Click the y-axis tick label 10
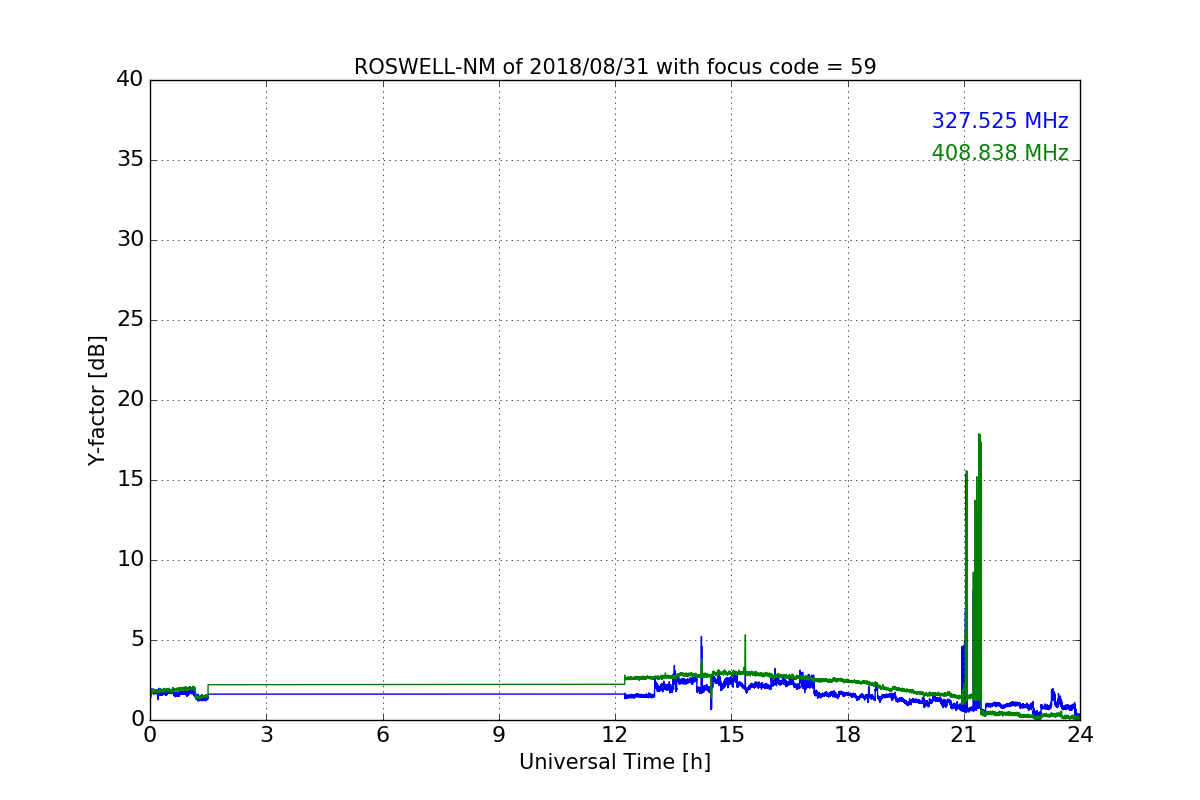 tap(130, 560)
